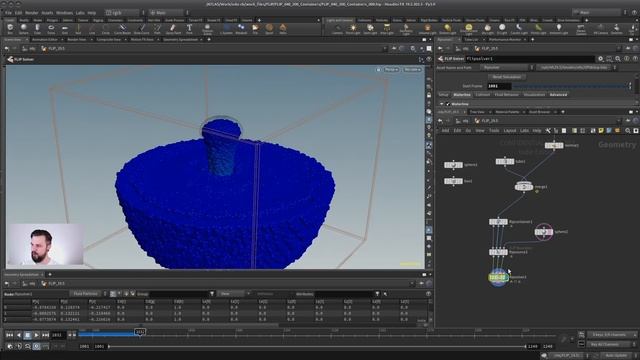Viewport: 640px width, 360px height.
Task: Click the yellow sticky note icon
Action: [601, 131]
